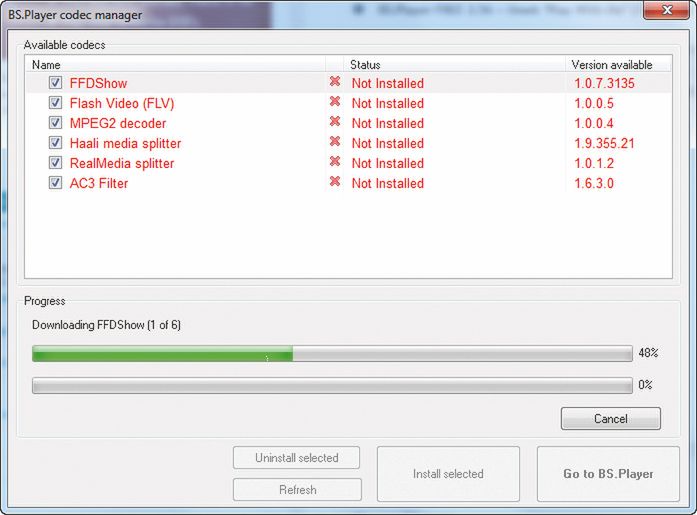Deselect the RealMedia splitter checkbox
The width and height of the screenshot is (697, 515).
pyautogui.click(x=55, y=163)
